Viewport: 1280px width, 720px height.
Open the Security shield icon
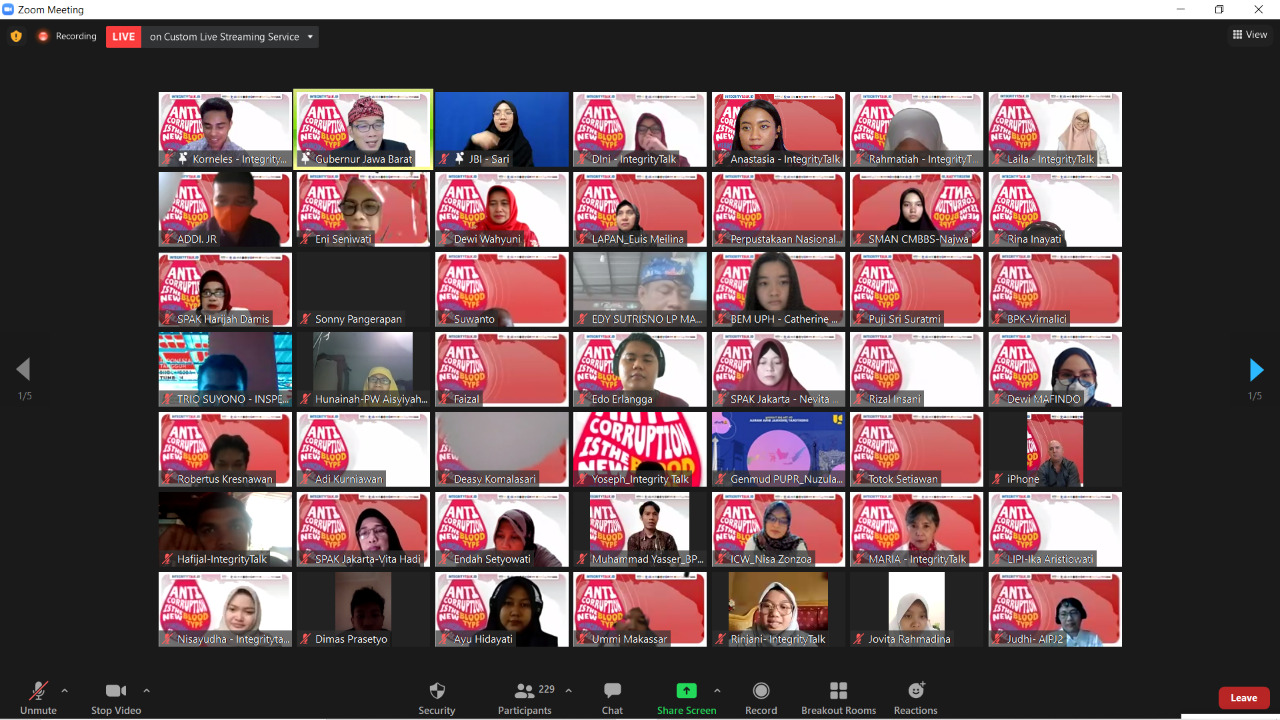(x=436, y=692)
